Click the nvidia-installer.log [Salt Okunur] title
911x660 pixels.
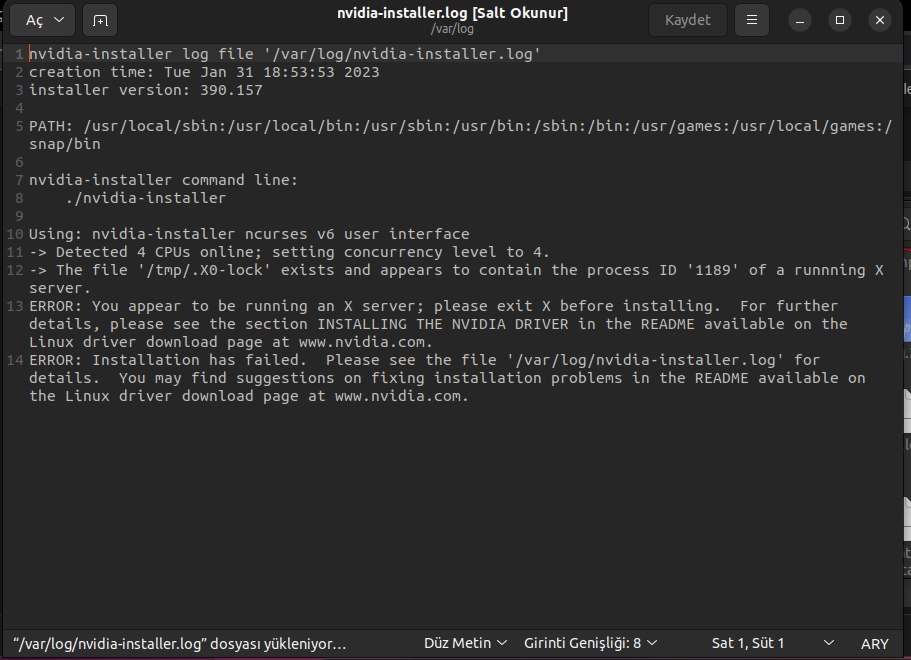point(452,13)
